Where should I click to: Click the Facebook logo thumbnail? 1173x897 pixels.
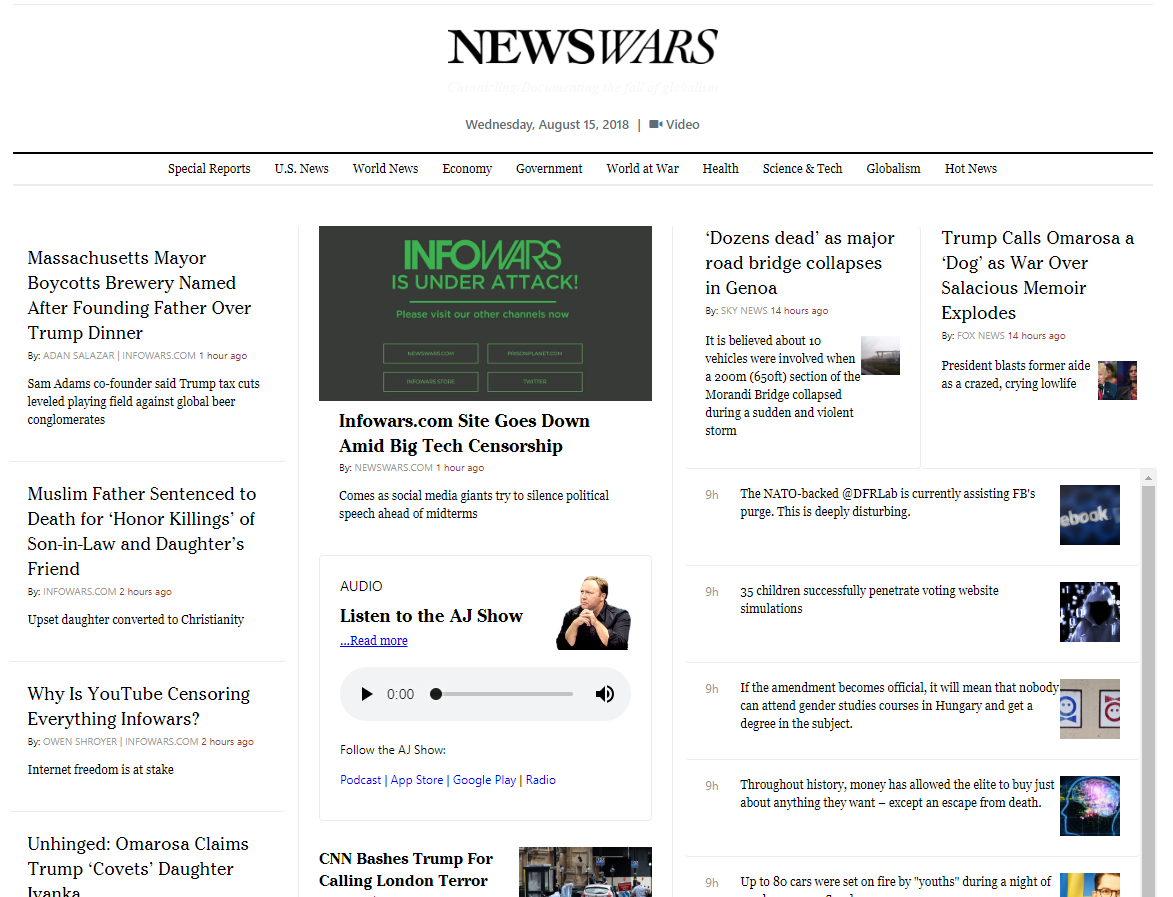tap(1089, 515)
